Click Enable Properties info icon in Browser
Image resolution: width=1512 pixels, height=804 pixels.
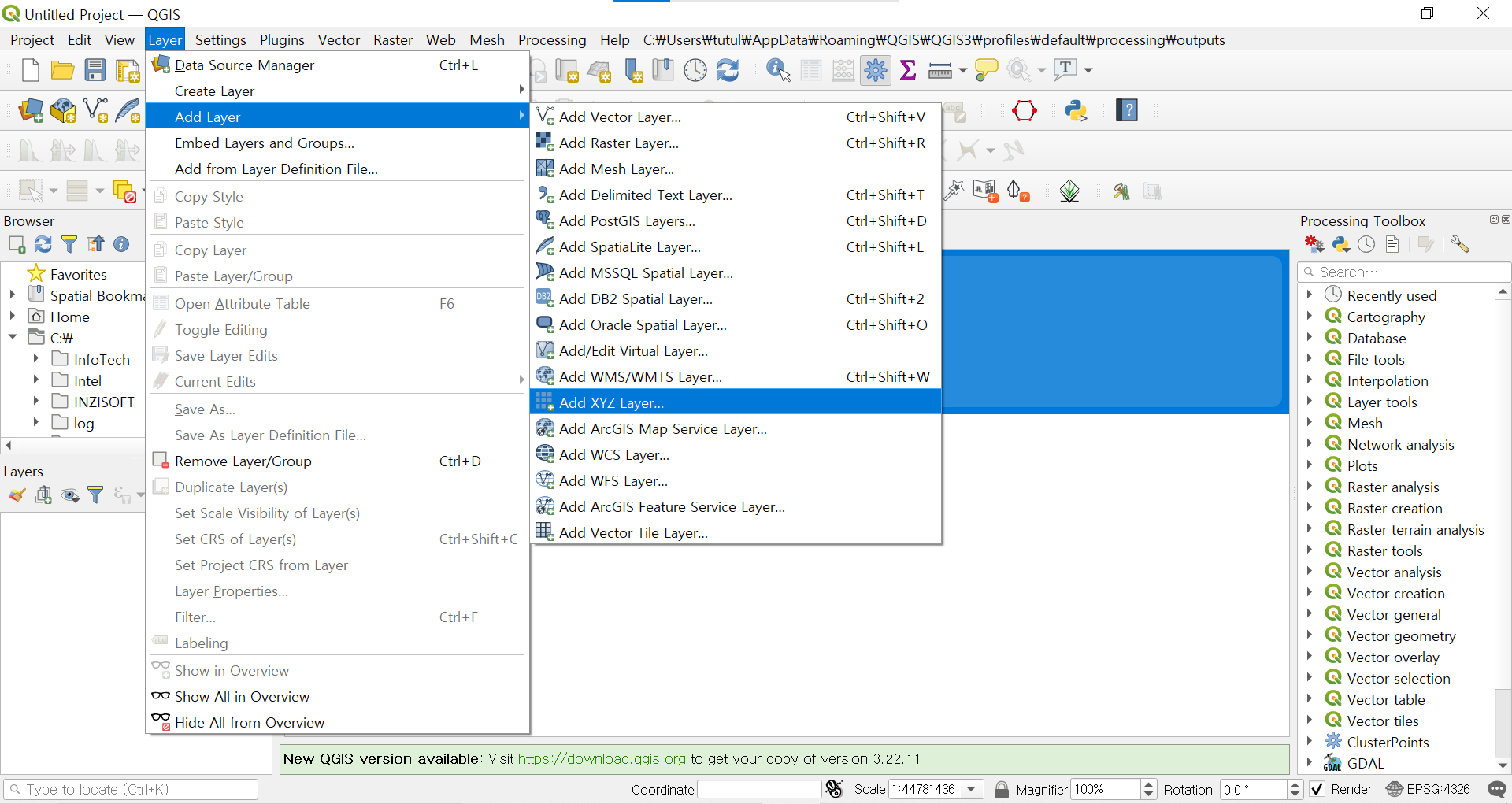coord(121,244)
